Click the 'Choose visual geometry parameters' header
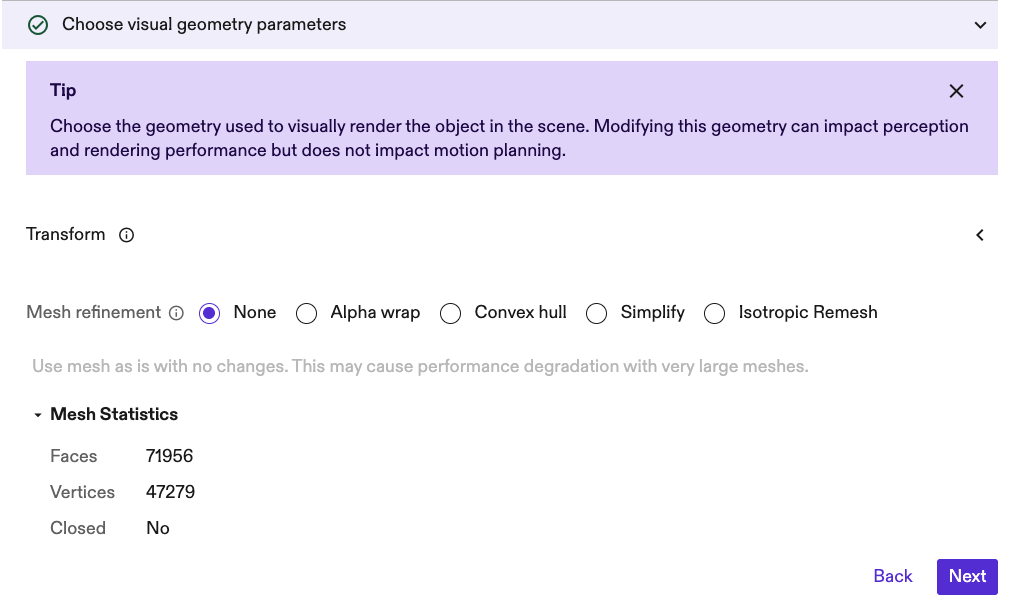 (204, 25)
